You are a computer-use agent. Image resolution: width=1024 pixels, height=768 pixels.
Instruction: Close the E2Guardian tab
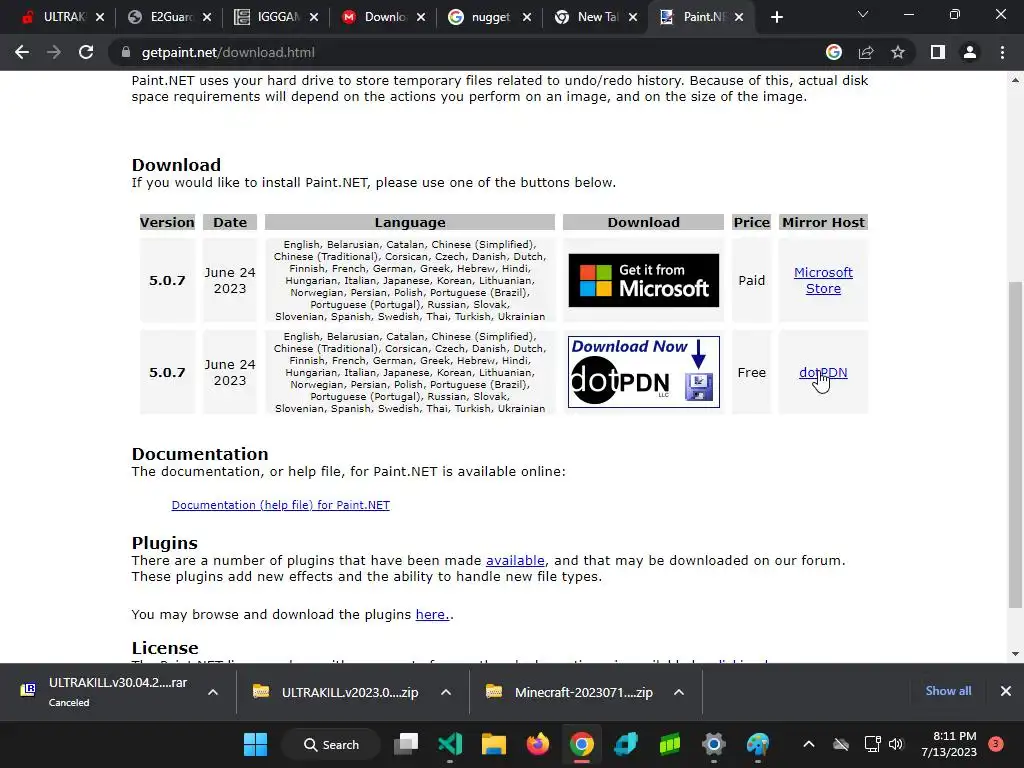pyautogui.click(x=207, y=18)
